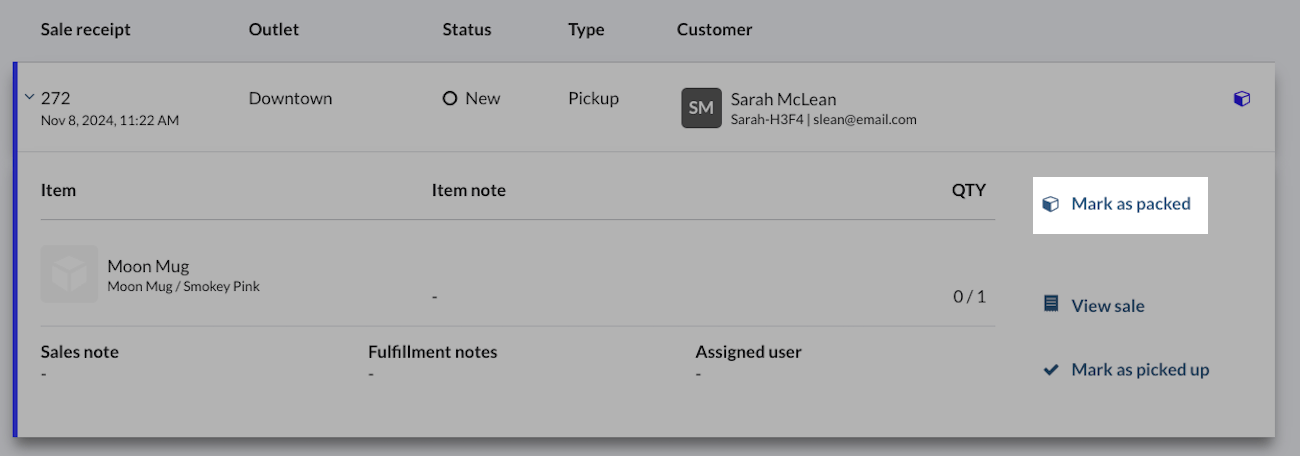Select the receipt number 272
This screenshot has width=1300, height=456.
click(56, 98)
